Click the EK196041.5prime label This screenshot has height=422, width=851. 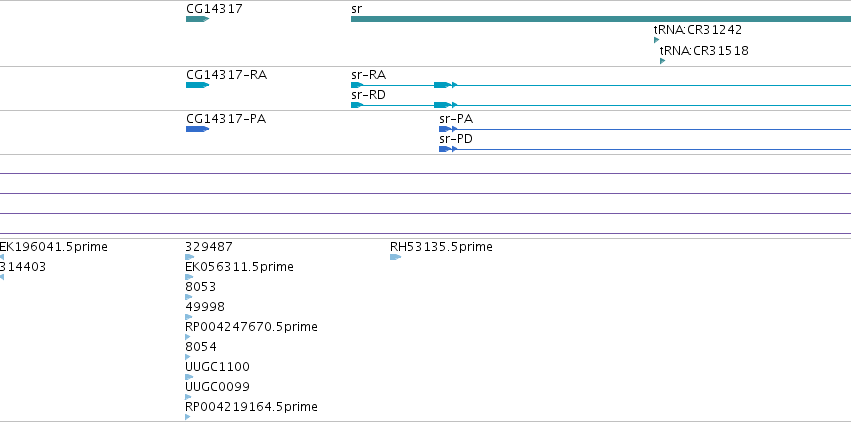[54, 247]
